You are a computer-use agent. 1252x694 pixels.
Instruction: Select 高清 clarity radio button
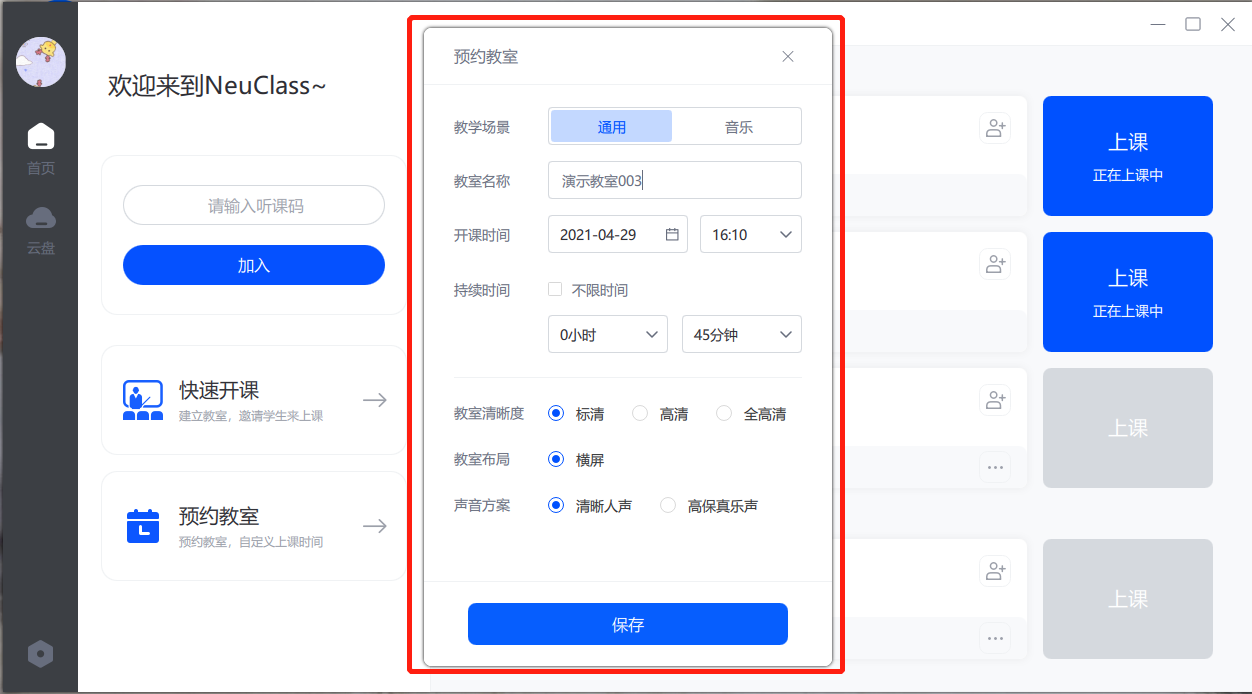pyautogui.click(x=640, y=414)
